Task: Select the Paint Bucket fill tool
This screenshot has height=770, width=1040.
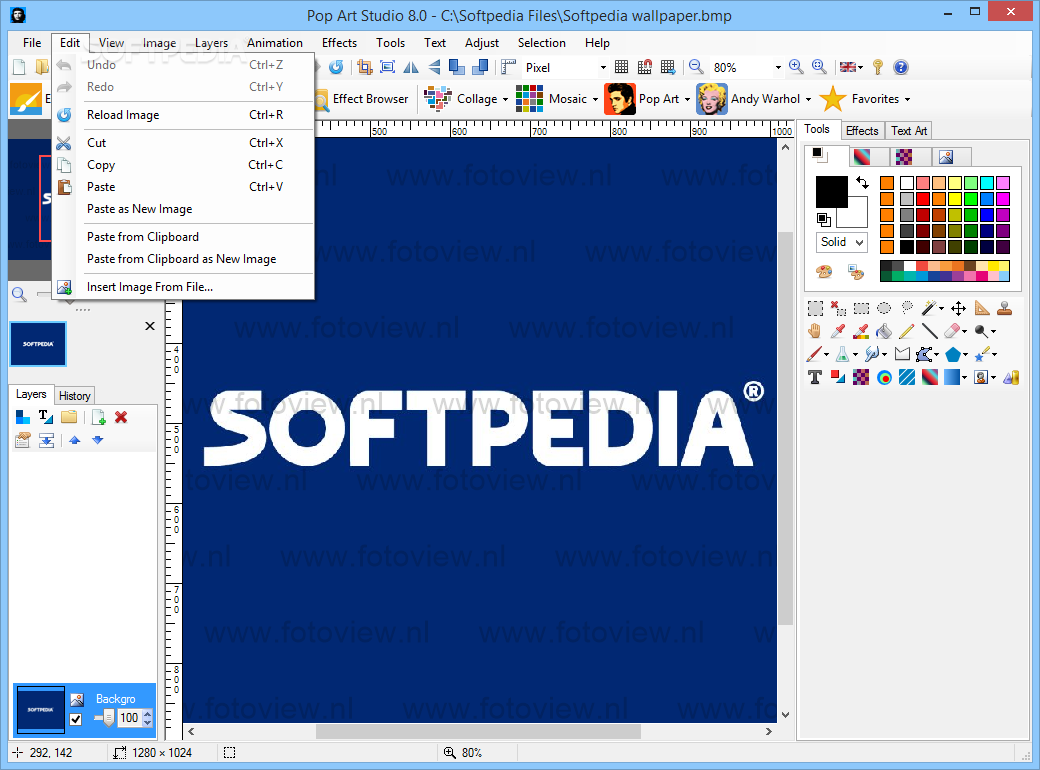Action: [x=883, y=330]
